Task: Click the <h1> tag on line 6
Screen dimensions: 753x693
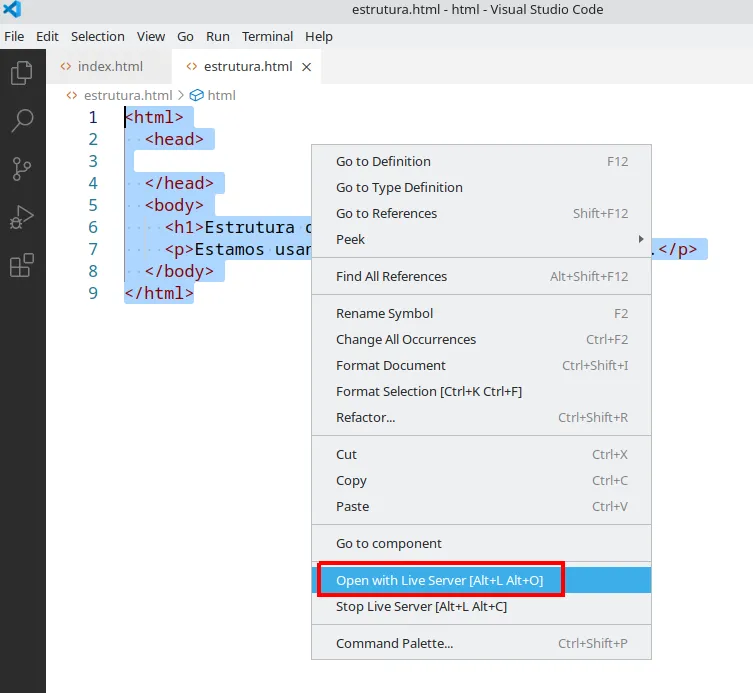Action: pos(184,227)
